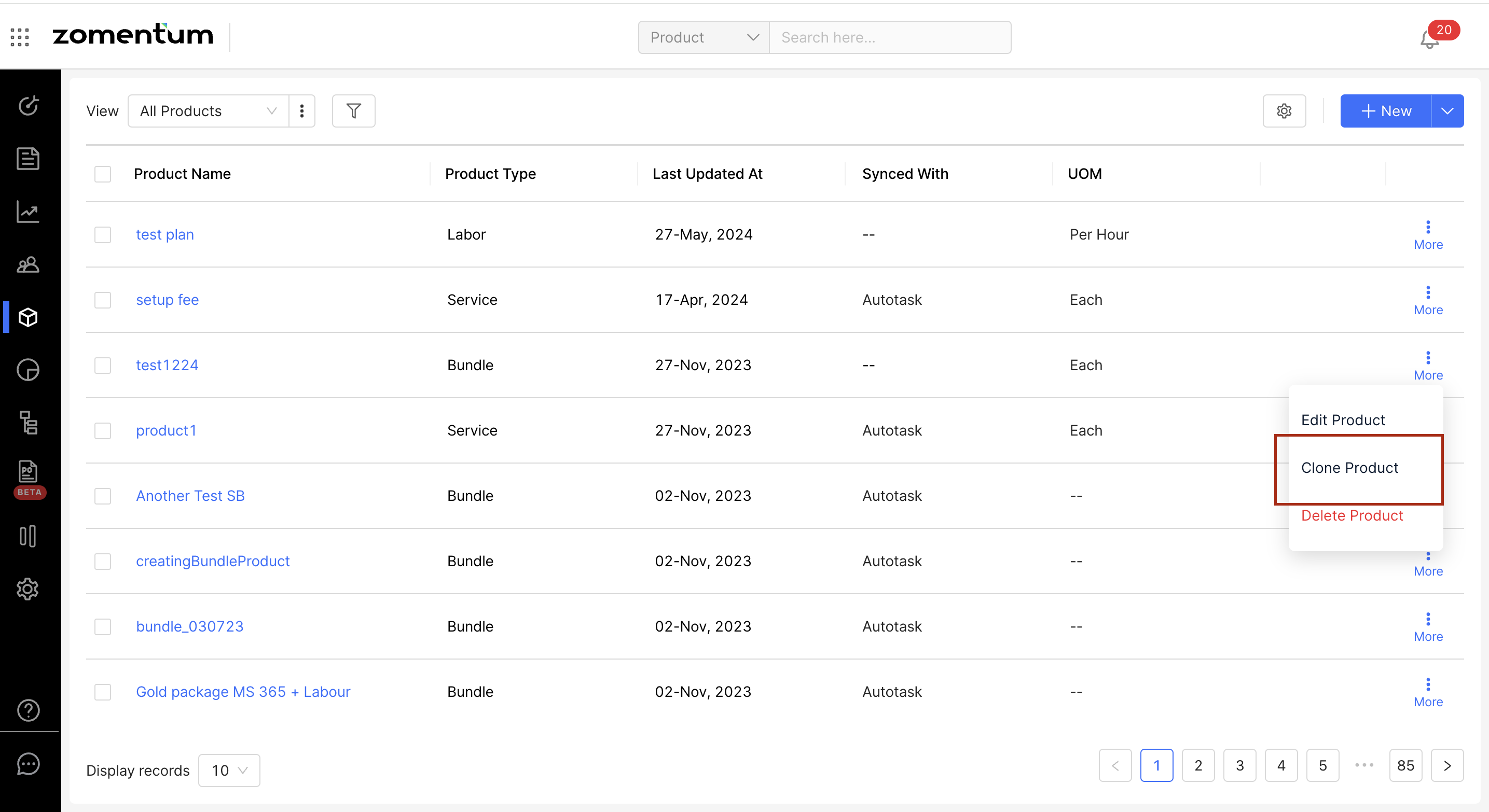
Task: Open the apps grid launcher icon
Action: click(20, 37)
